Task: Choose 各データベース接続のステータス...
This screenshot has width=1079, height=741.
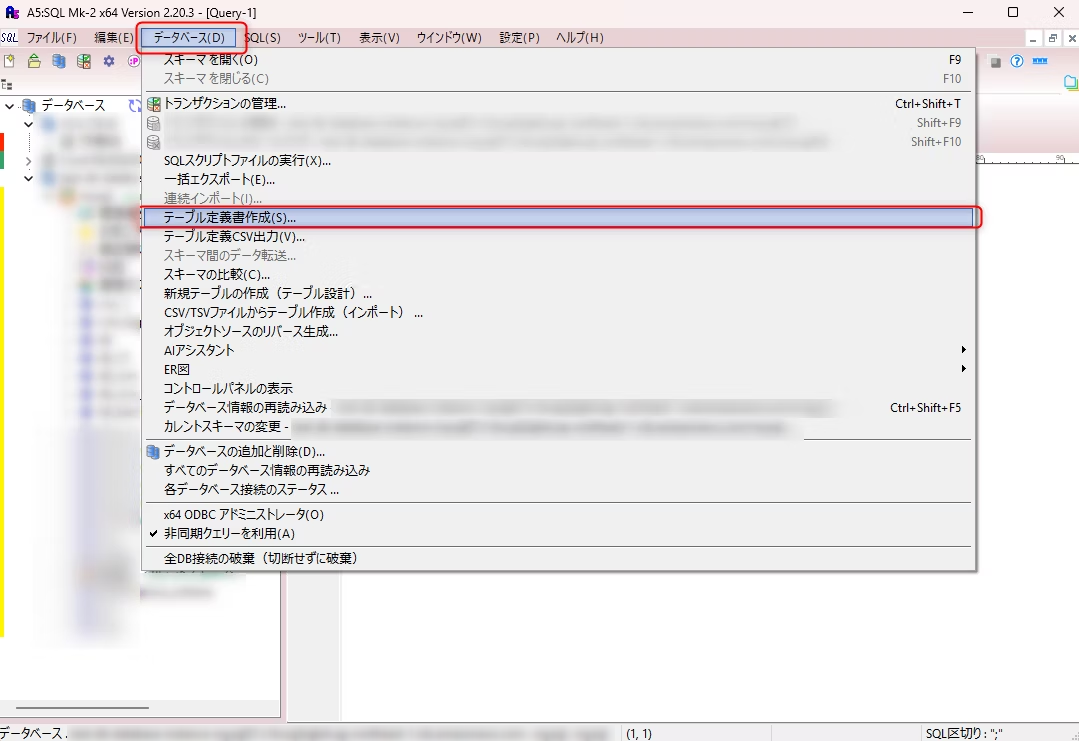Action: coord(559,490)
